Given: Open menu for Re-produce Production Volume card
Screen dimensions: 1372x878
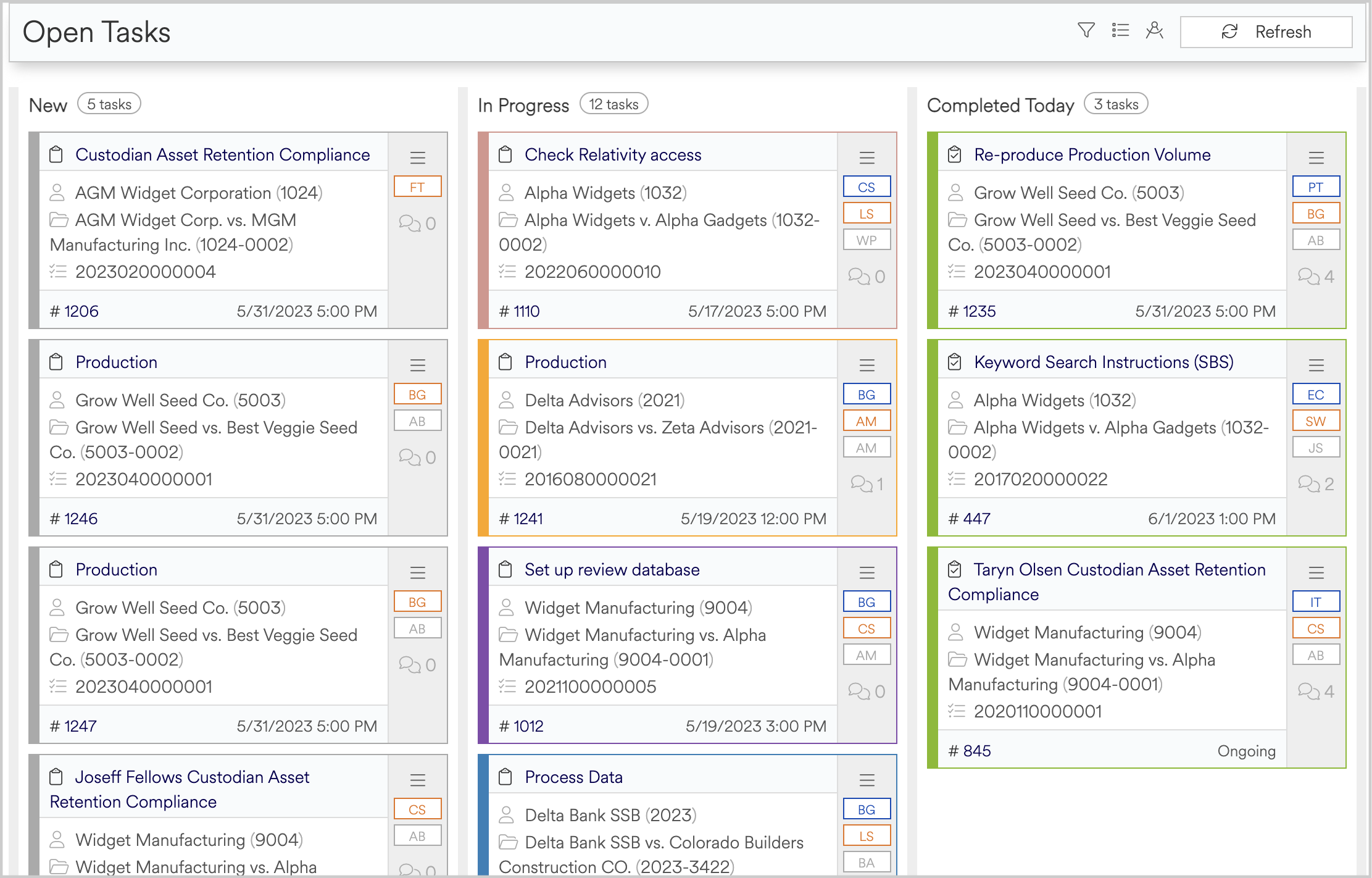Looking at the screenshot, I should click(1316, 157).
